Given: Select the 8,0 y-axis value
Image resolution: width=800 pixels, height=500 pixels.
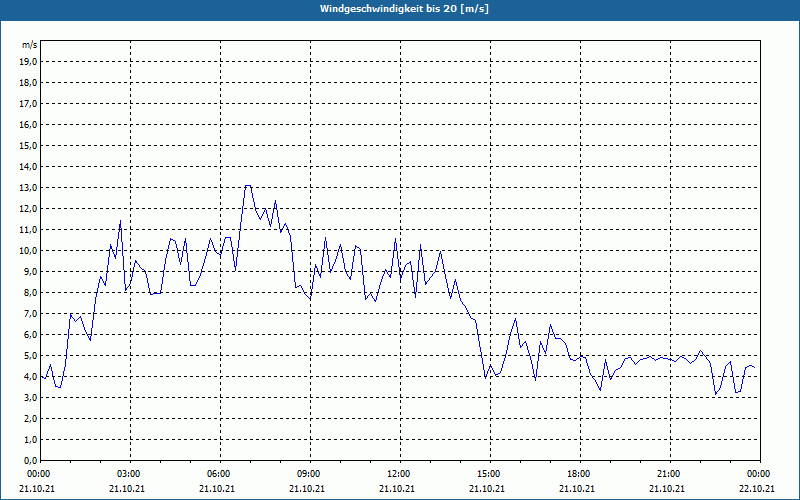Looking at the screenshot, I should click(x=31, y=292).
